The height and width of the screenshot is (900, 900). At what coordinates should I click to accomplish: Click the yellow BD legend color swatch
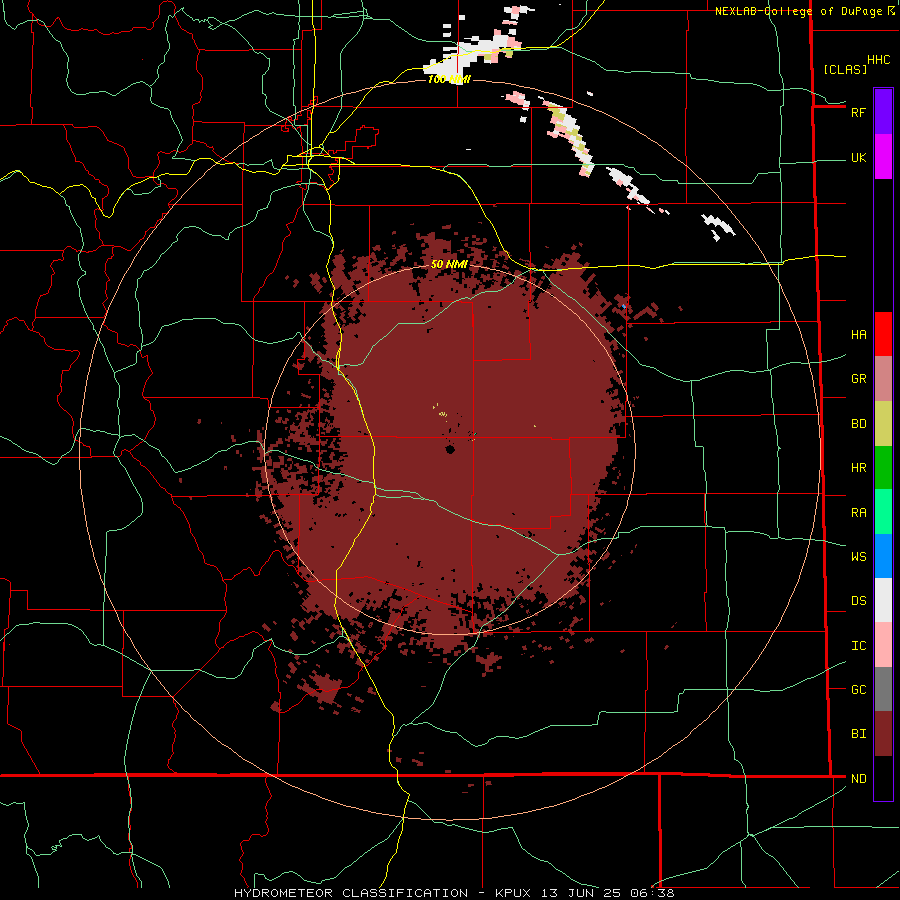pyautogui.click(x=883, y=424)
